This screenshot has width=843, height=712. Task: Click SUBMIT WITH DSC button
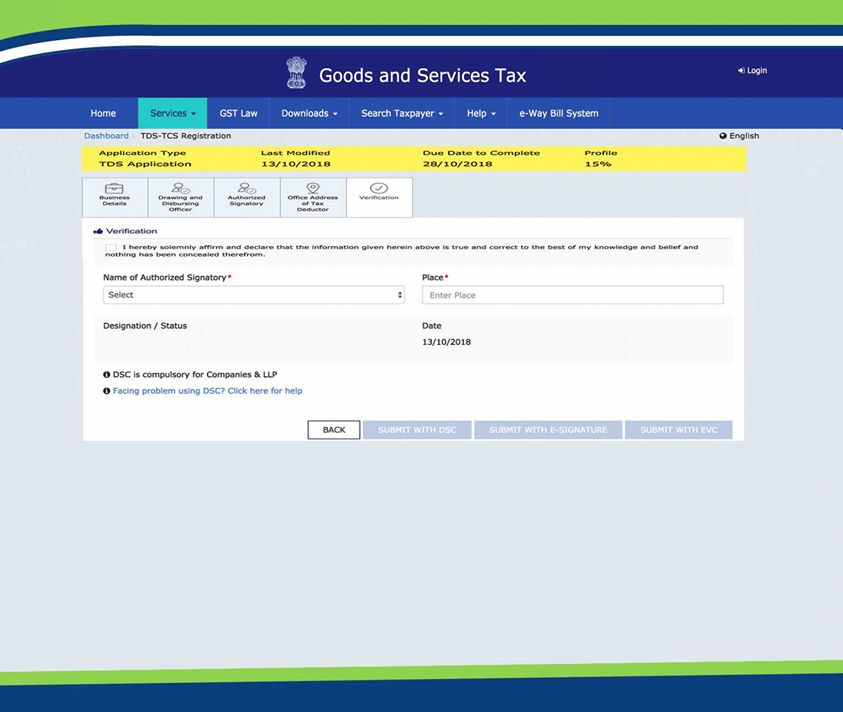point(417,430)
